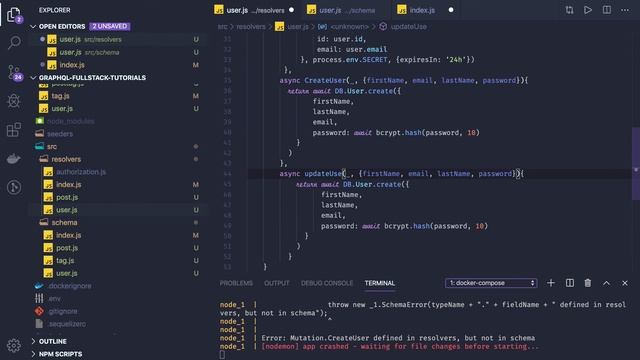640x360 pixels.
Task: Open tag.js in schema folder
Action: pyautogui.click(x=118, y=260)
